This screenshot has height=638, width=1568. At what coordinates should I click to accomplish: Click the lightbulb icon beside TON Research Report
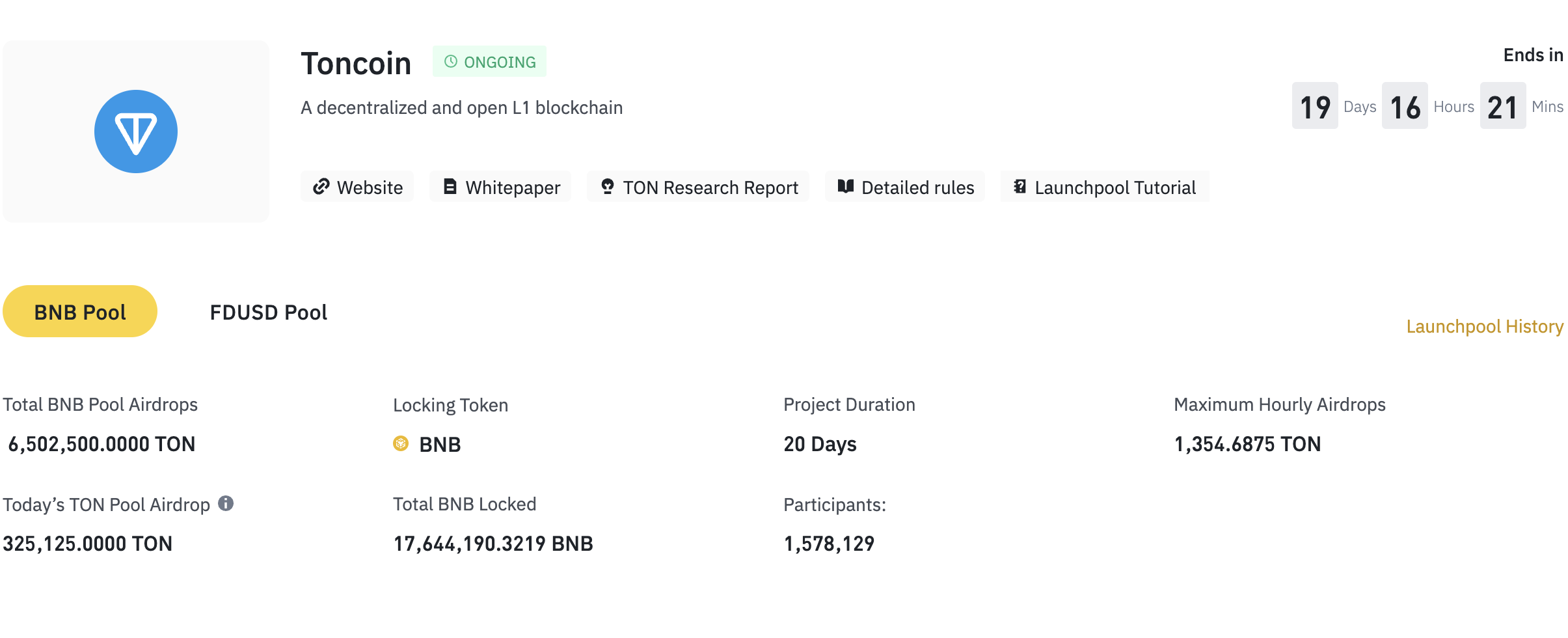(607, 187)
